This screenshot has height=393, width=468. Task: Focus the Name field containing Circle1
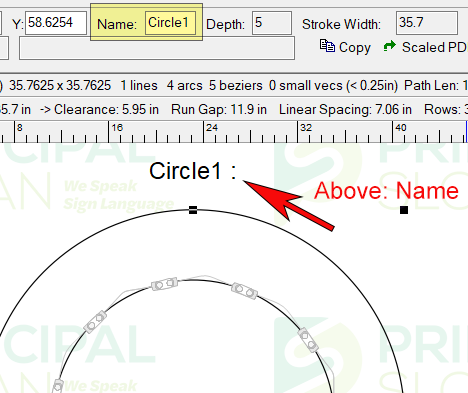[170, 23]
